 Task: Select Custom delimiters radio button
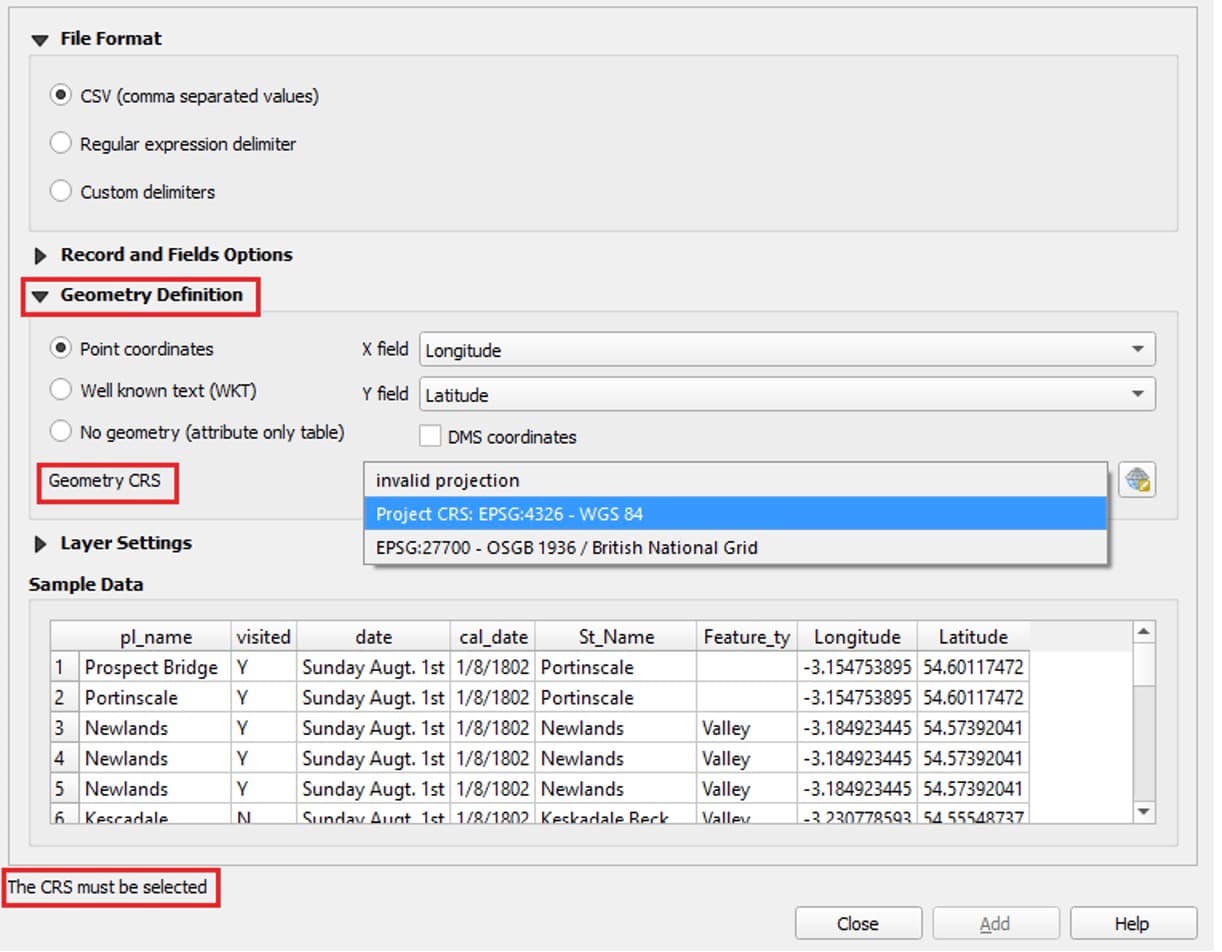coord(61,192)
